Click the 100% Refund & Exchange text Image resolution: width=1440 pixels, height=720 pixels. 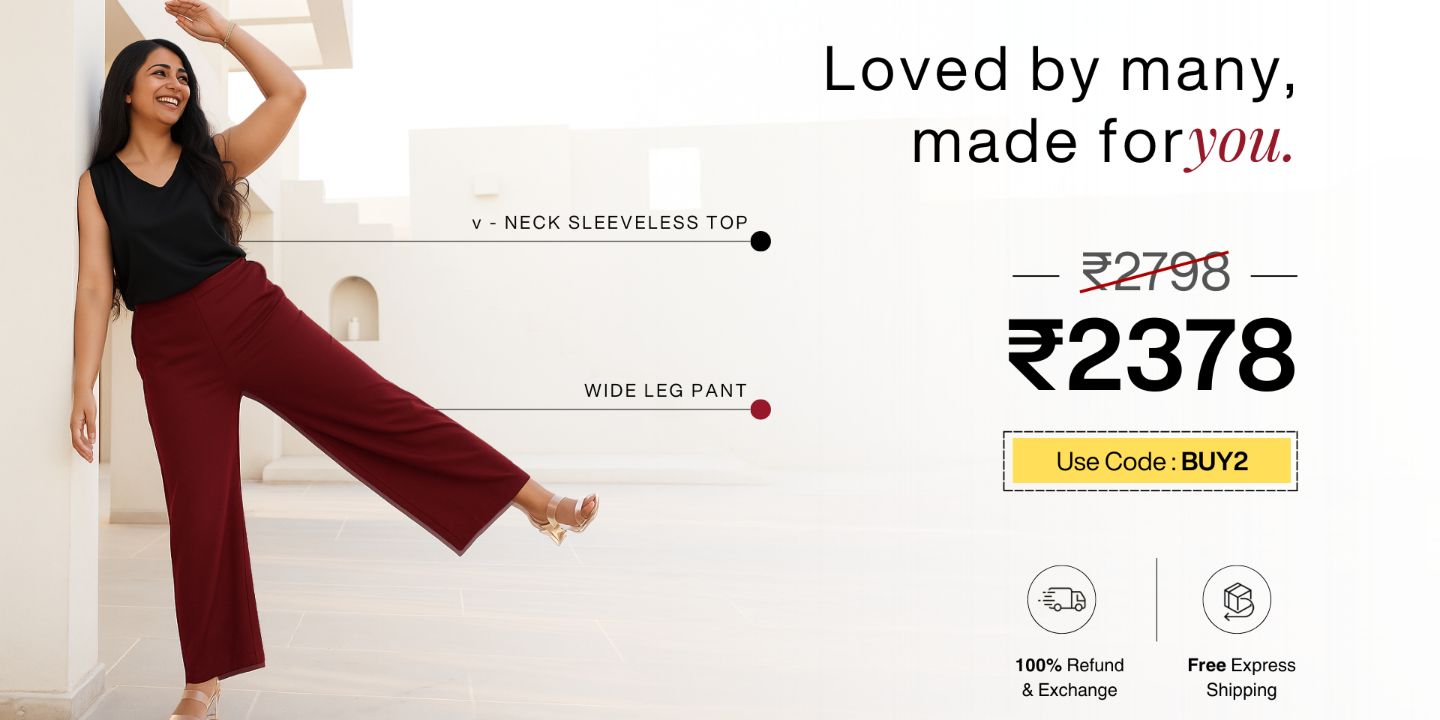click(x=1069, y=677)
